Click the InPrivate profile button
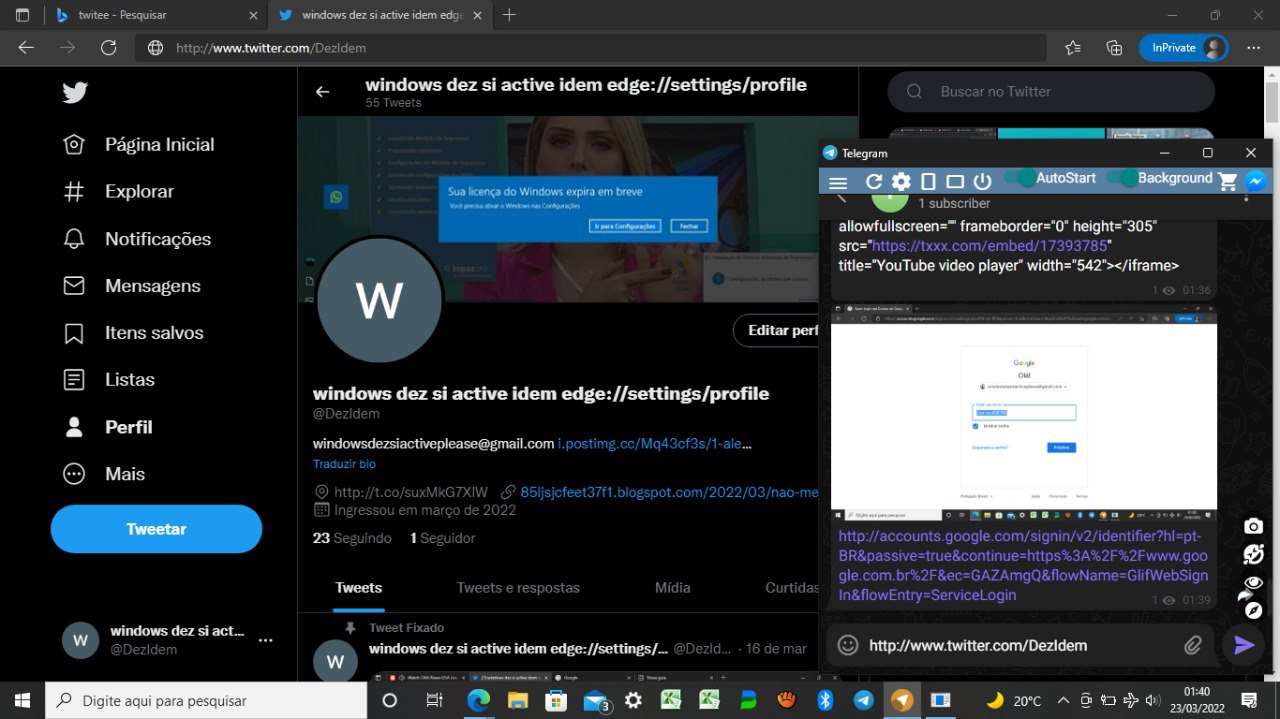Image resolution: width=1280 pixels, height=719 pixels. tap(1183, 47)
